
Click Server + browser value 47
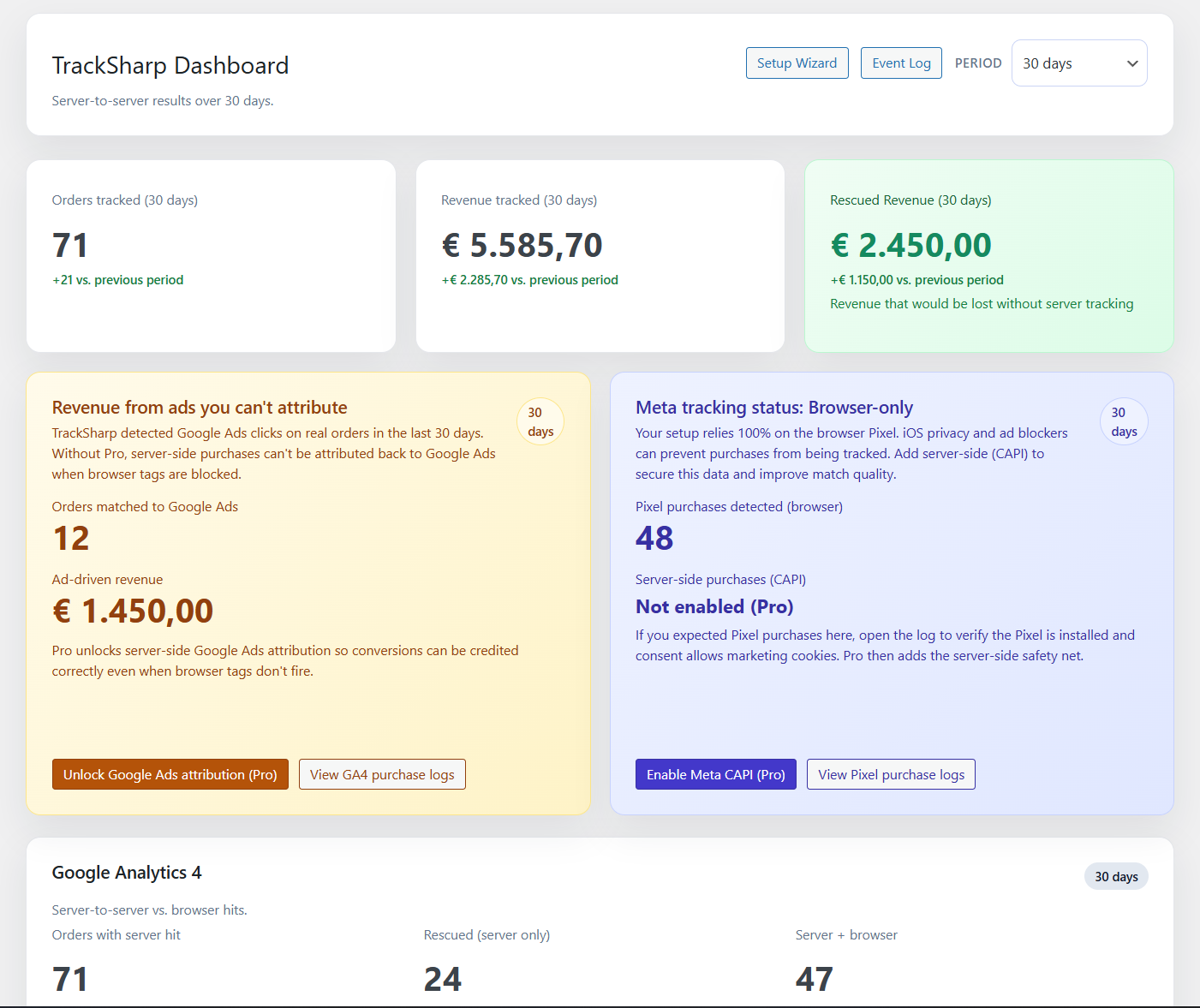coord(815,980)
